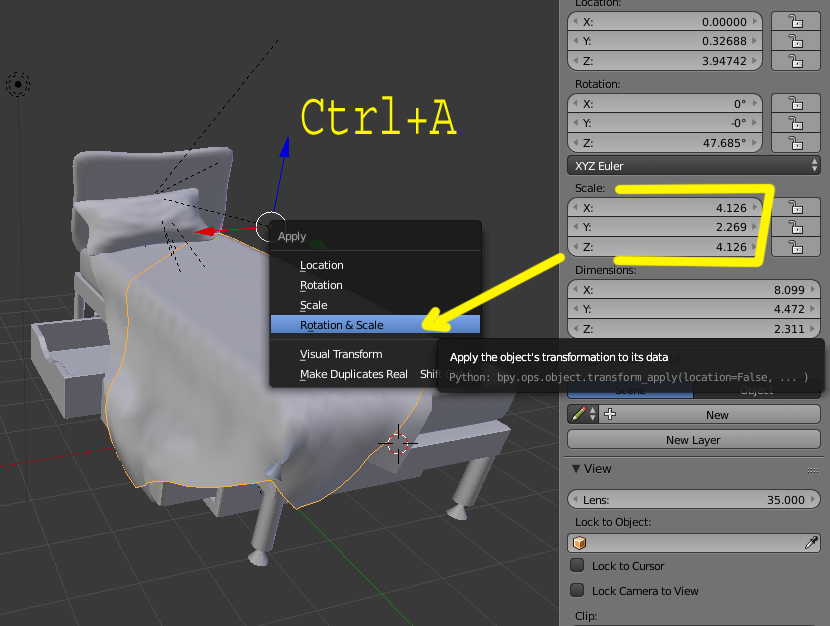The width and height of the screenshot is (830, 626).
Task: Open the XYZ Euler rotation mode dropdown
Action: (x=694, y=166)
